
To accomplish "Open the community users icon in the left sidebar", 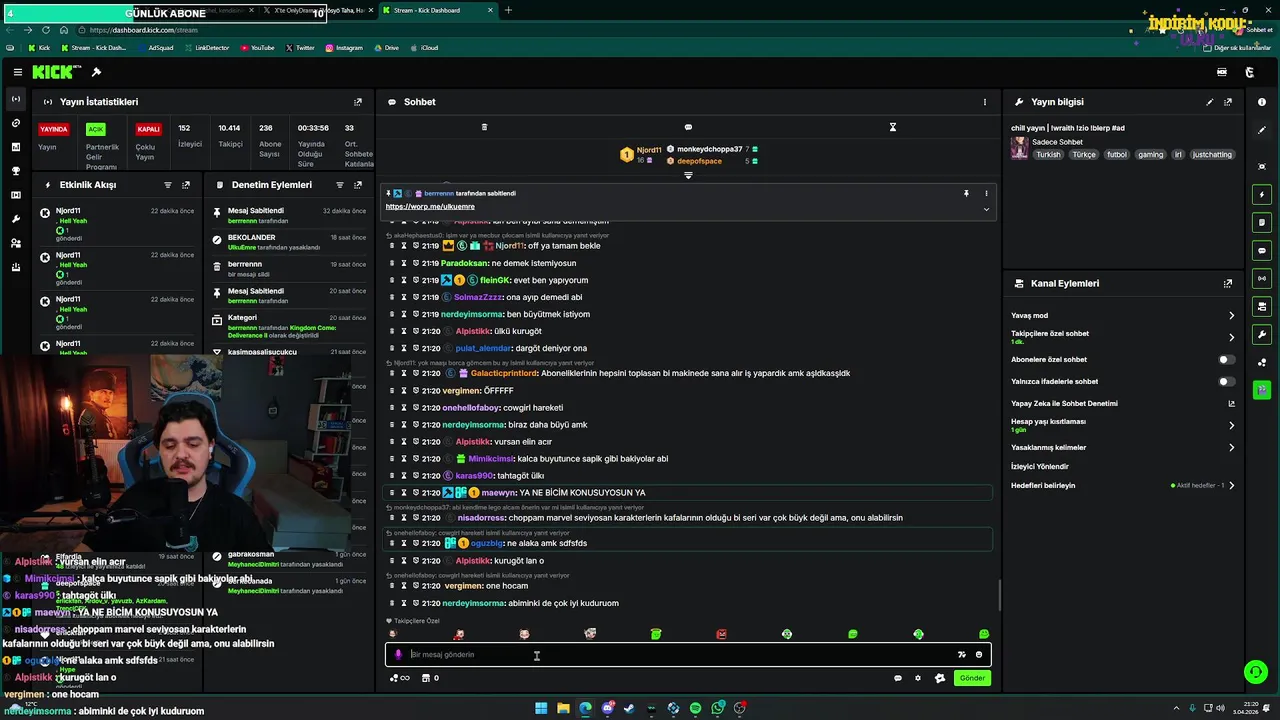I will pos(15,243).
